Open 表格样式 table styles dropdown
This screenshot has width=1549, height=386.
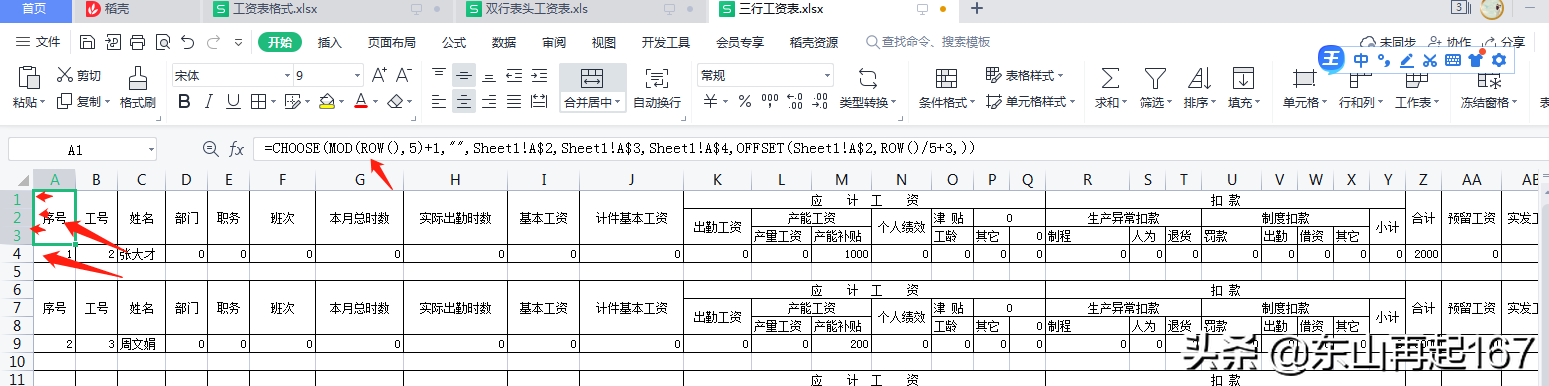[x=1024, y=75]
